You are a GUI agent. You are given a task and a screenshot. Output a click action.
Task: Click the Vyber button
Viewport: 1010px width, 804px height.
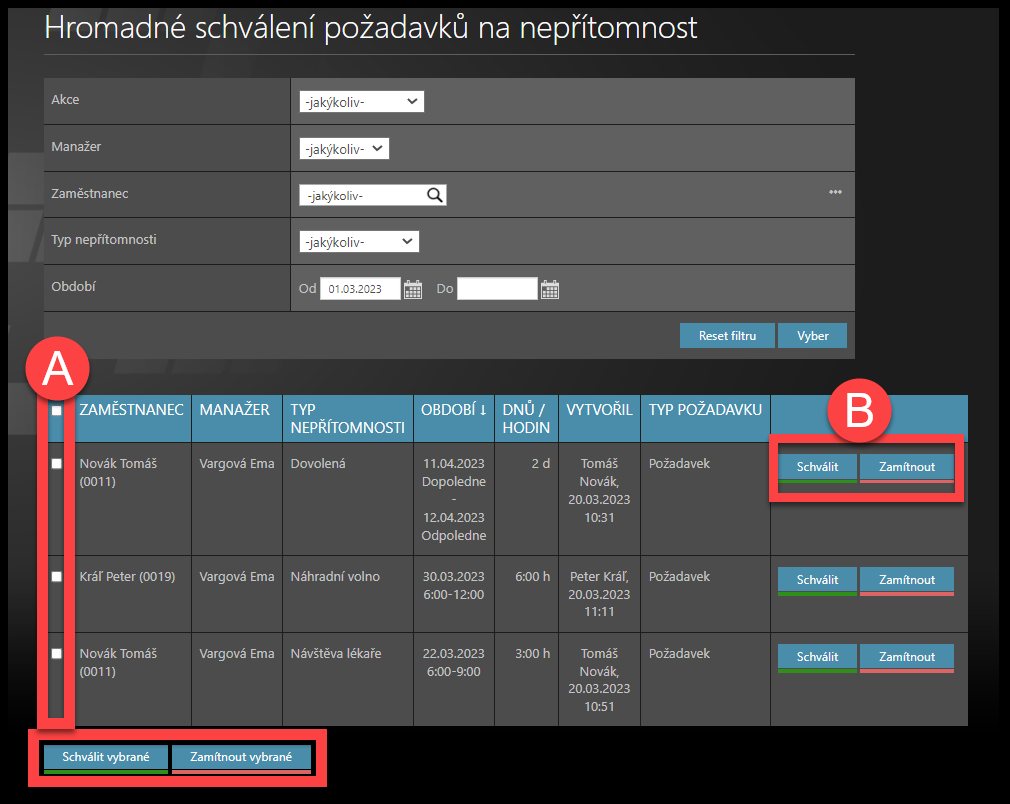[x=812, y=336]
